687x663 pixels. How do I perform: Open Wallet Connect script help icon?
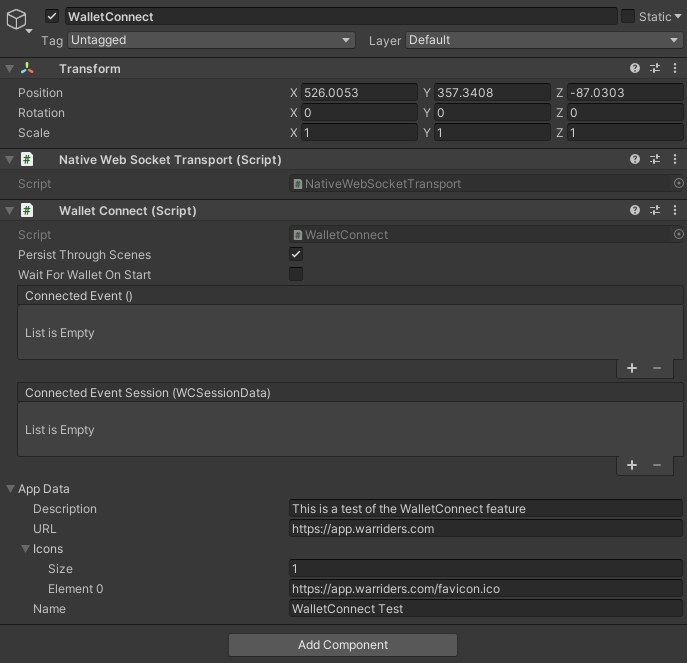click(634, 210)
